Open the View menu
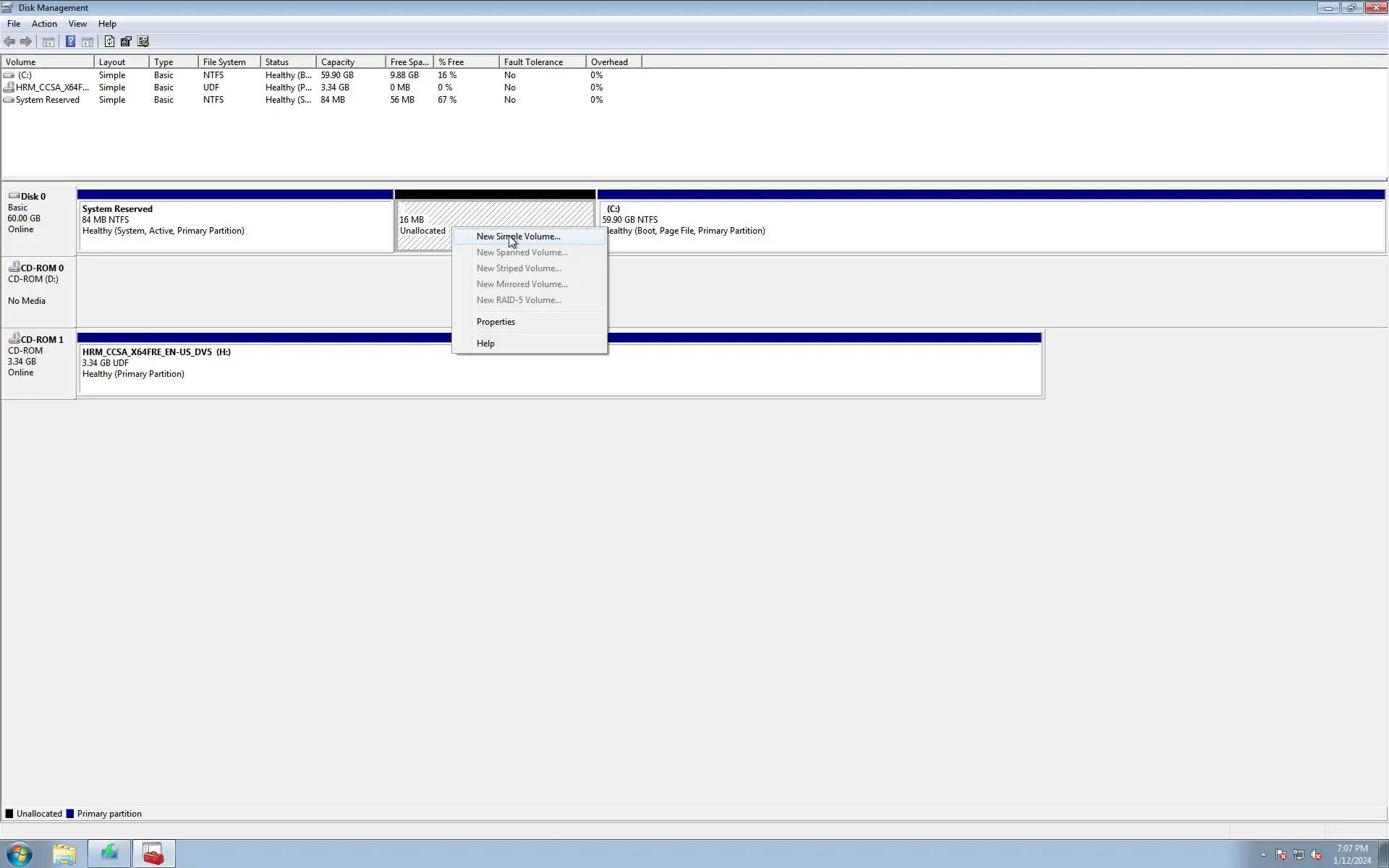The width and height of the screenshot is (1389, 868). pos(77,24)
